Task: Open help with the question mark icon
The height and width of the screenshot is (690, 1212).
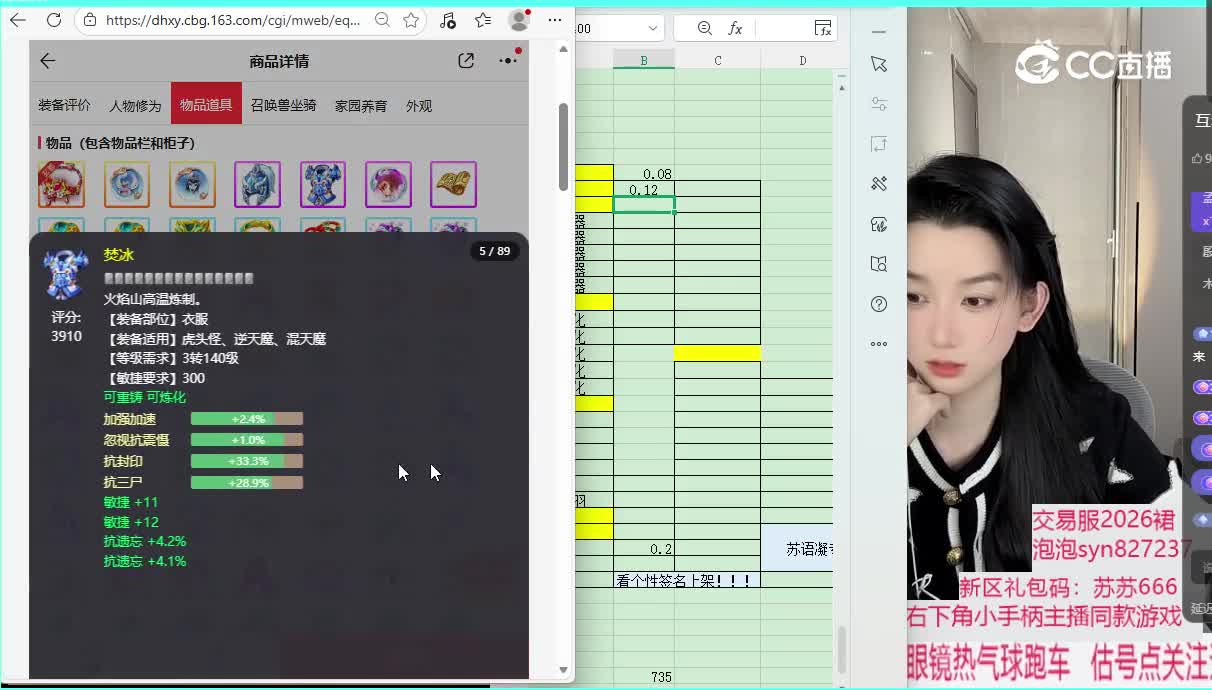Action: point(879,304)
